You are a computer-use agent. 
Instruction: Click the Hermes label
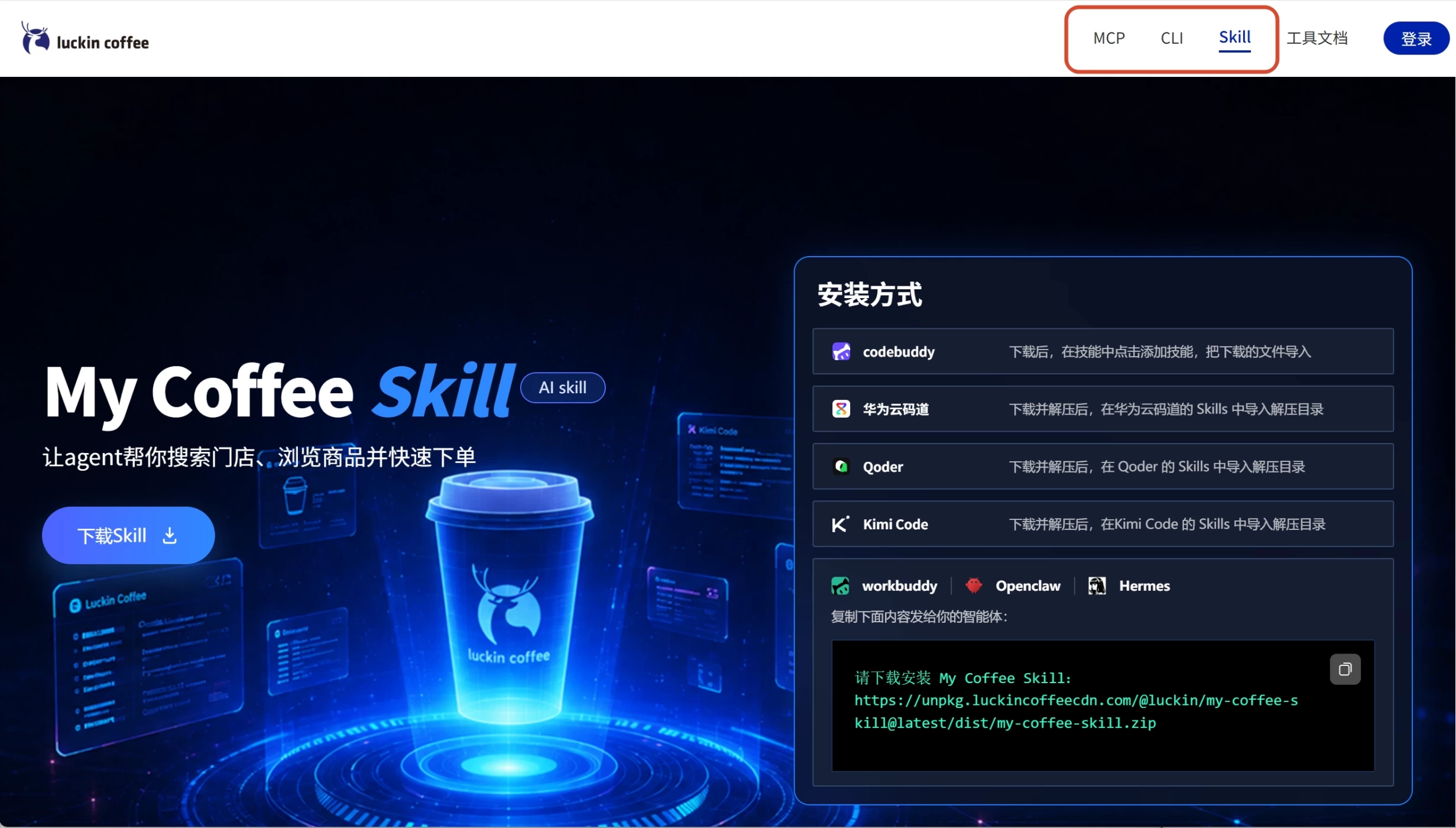[x=1144, y=586]
